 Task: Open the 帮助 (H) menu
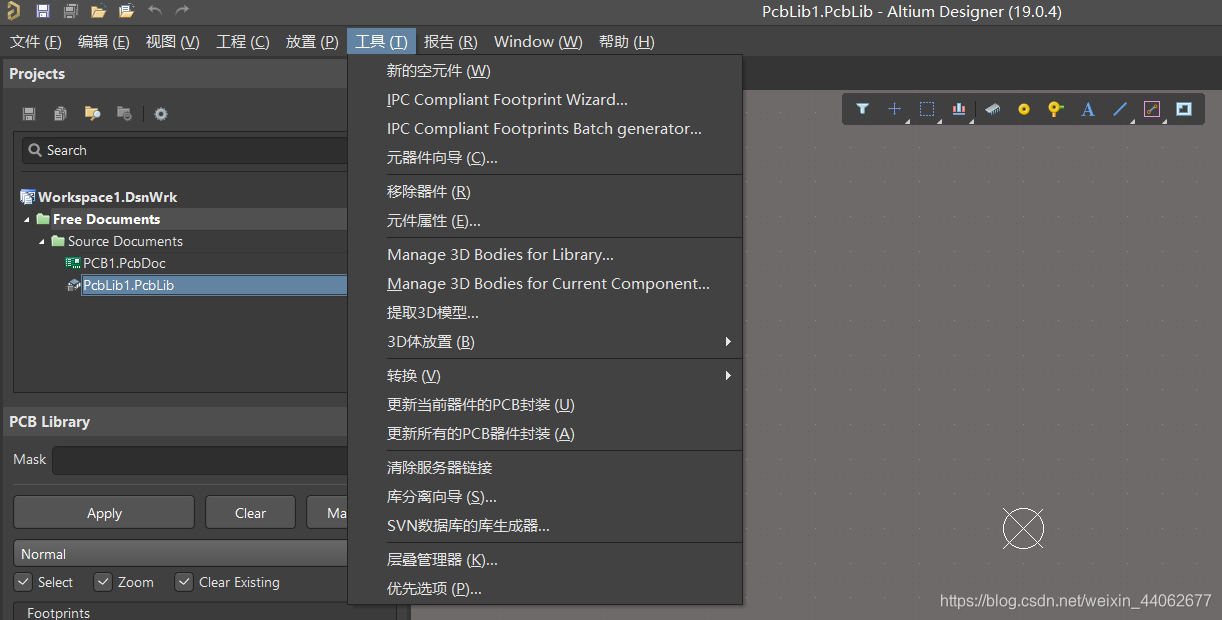point(627,41)
